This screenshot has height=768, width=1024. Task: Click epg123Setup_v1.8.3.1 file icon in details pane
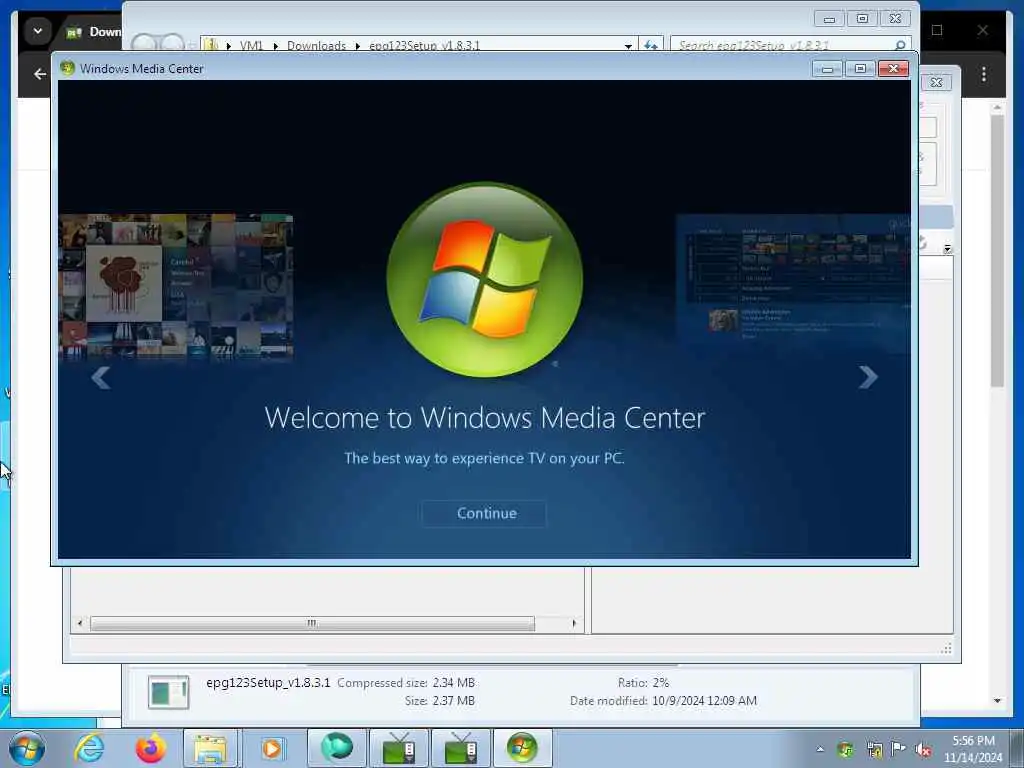click(x=168, y=692)
